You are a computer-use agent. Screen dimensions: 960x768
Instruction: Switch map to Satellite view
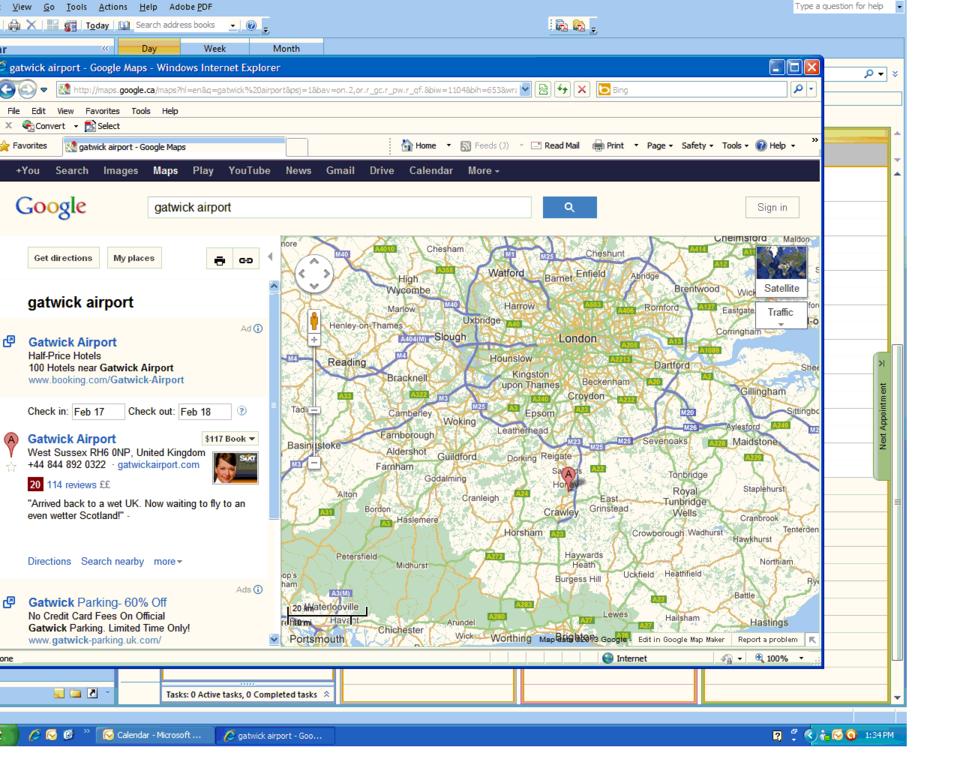click(781, 288)
